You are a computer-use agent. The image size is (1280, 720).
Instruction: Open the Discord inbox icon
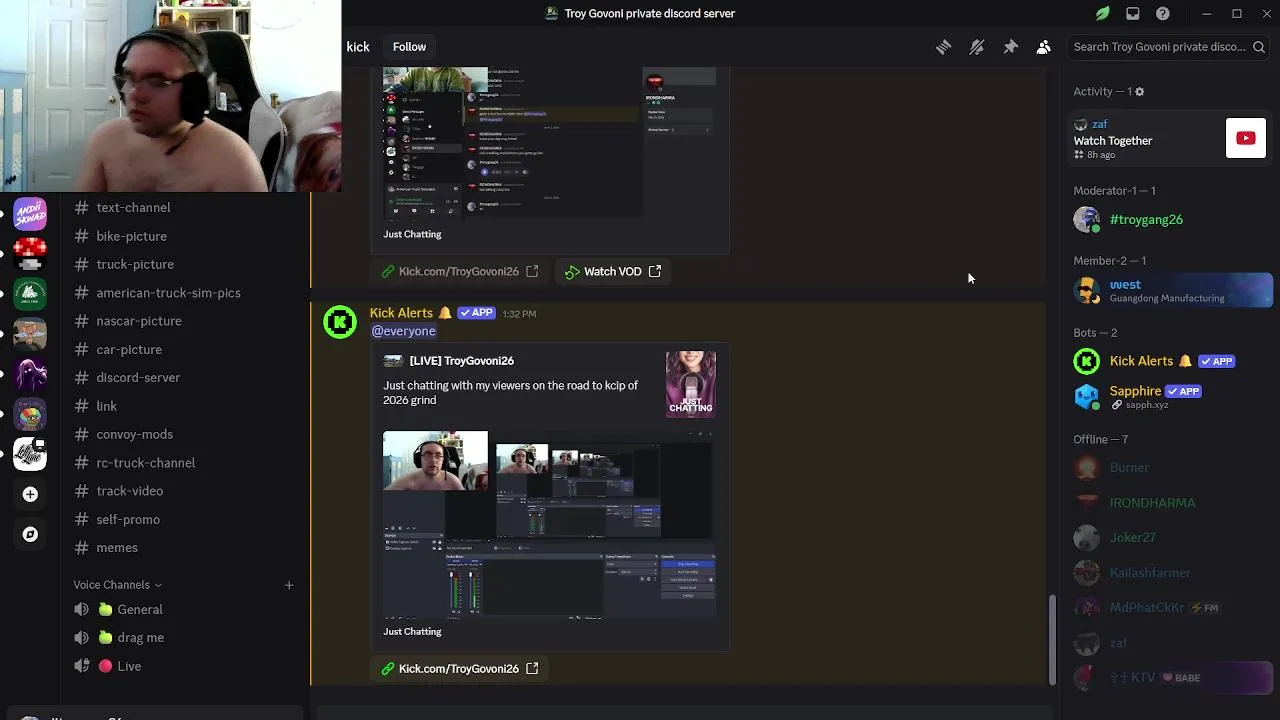tap(1132, 14)
